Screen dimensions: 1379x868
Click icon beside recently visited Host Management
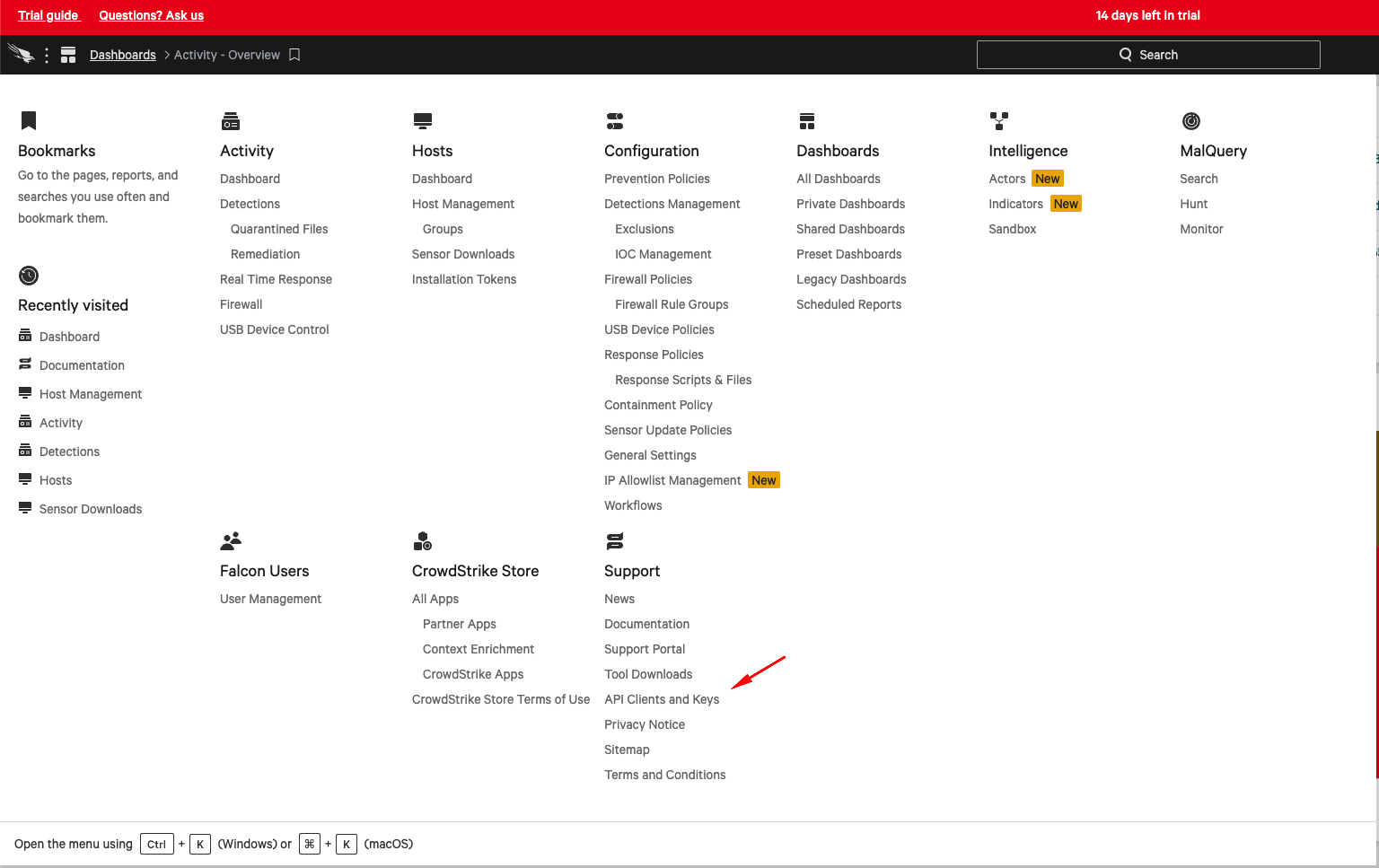(25, 393)
